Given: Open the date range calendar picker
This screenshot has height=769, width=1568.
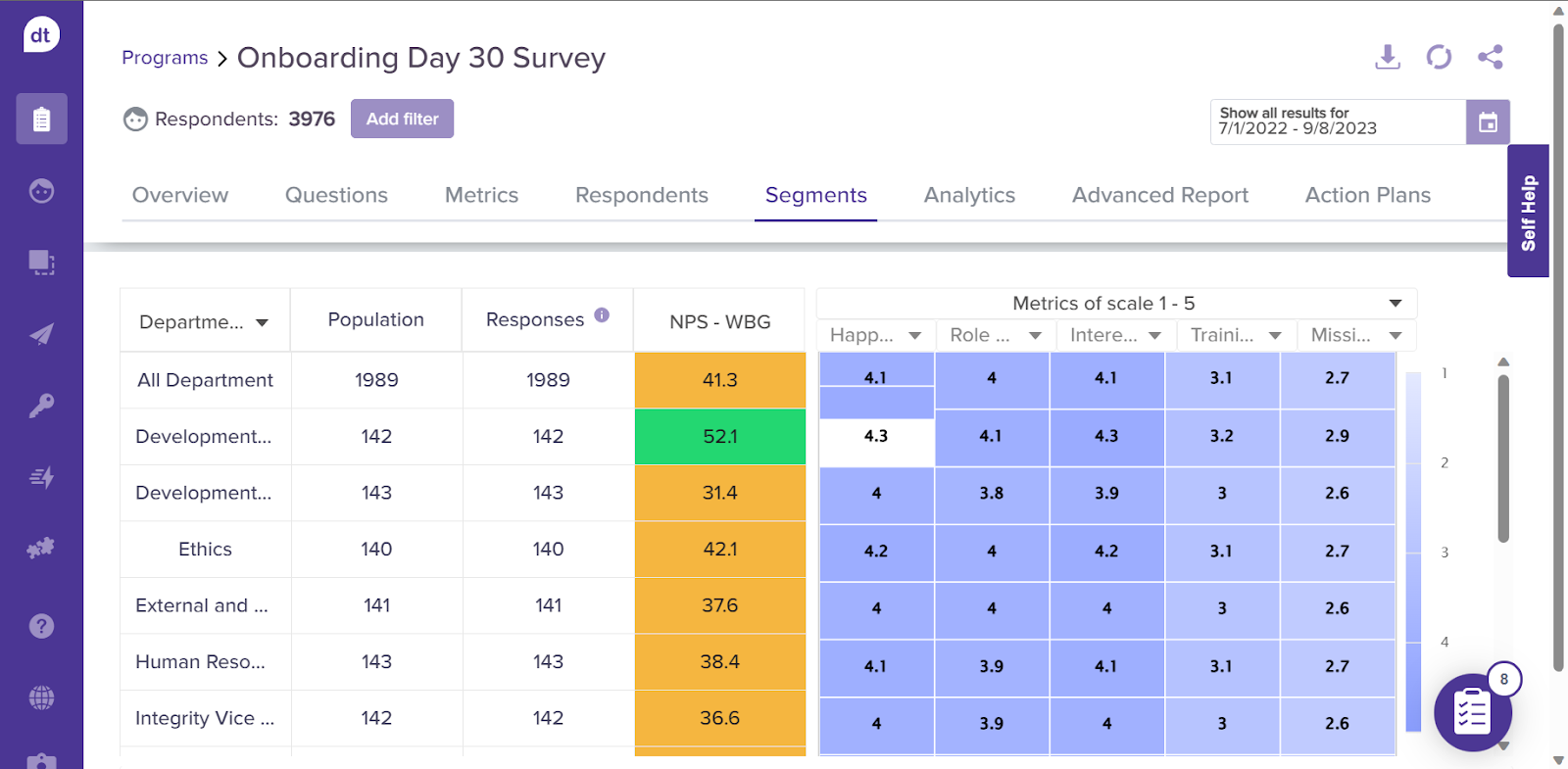Looking at the screenshot, I should pyautogui.click(x=1487, y=122).
